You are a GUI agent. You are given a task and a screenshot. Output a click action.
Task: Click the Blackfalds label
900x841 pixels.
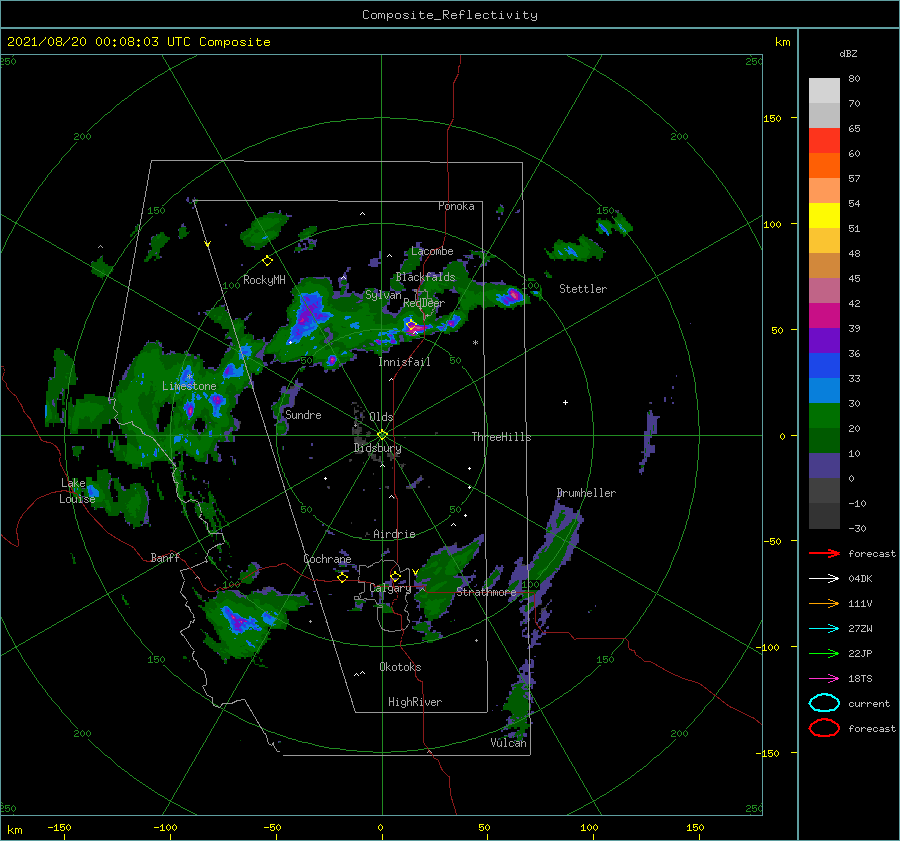[425, 277]
